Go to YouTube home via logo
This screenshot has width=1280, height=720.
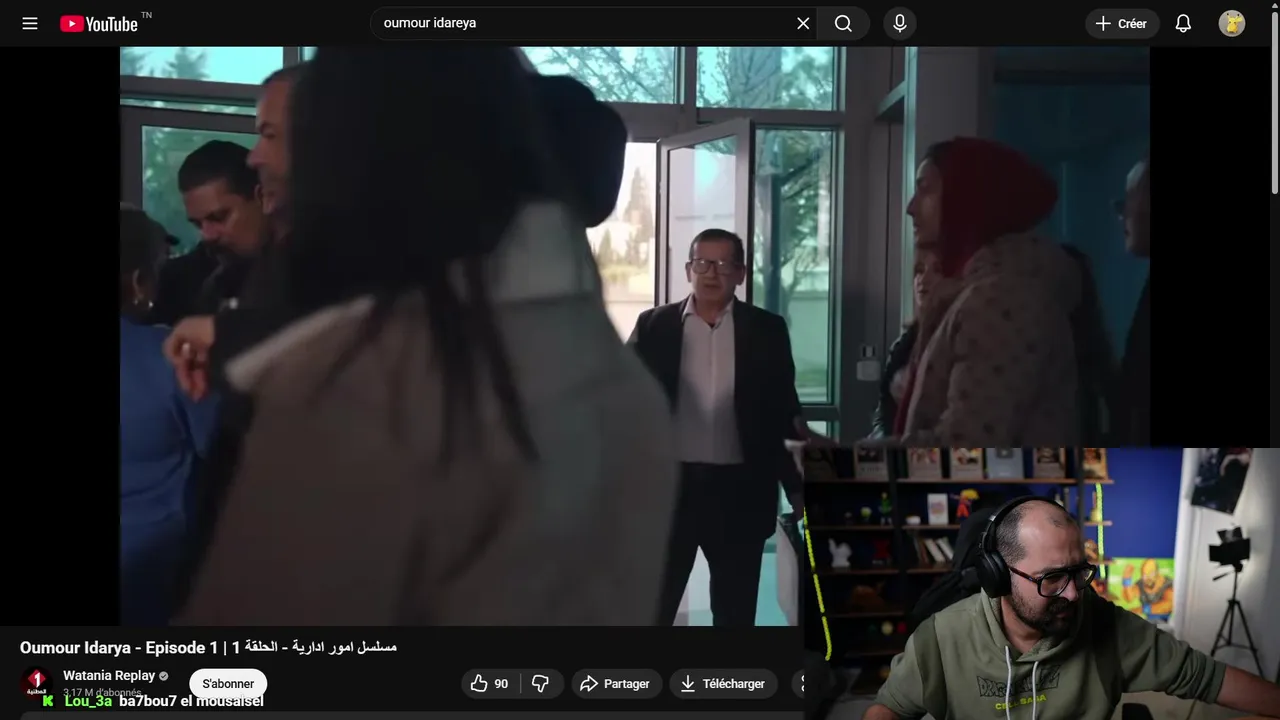[x=99, y=23]
